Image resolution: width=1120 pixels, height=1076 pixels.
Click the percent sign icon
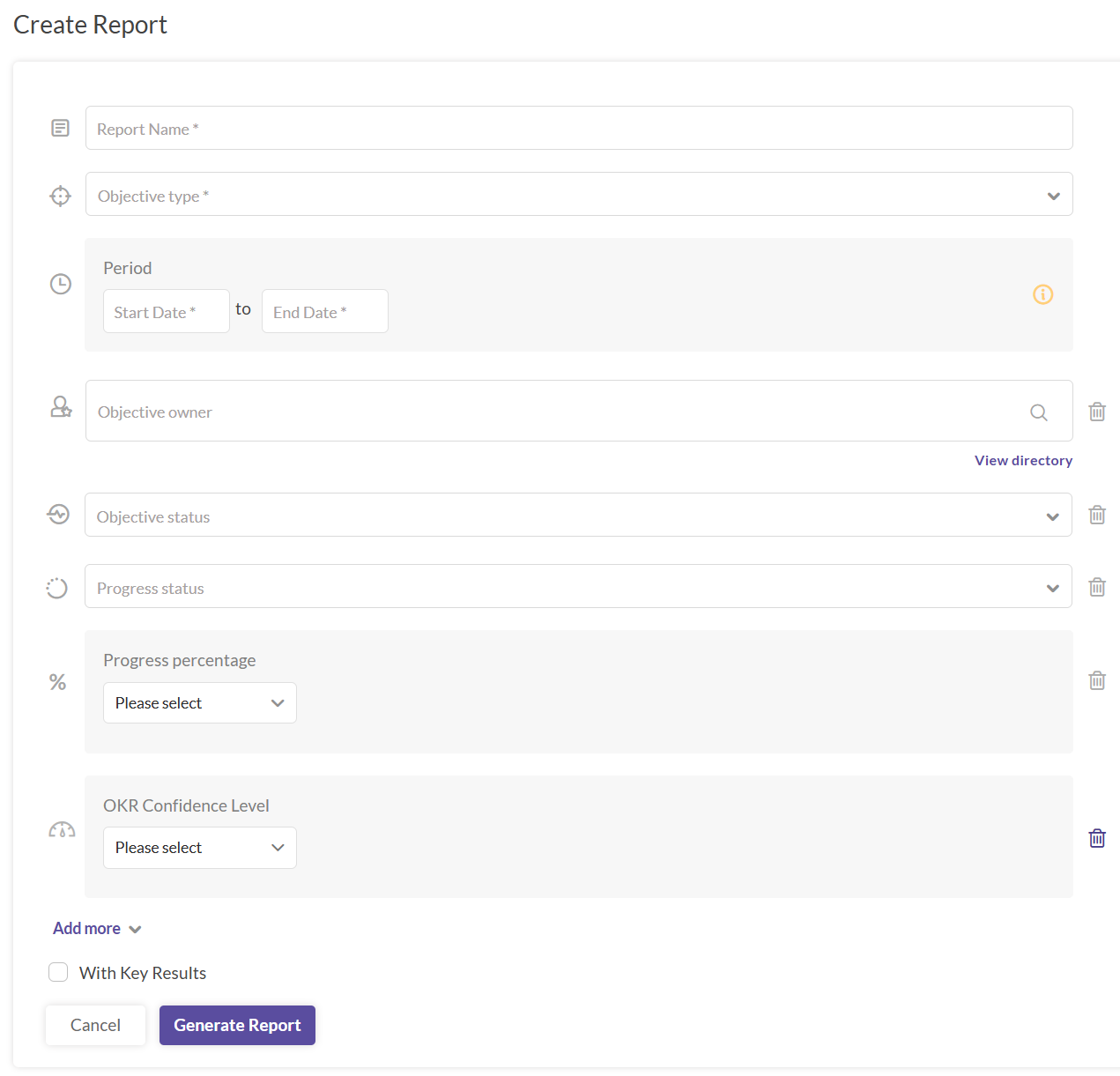[58, 682]
